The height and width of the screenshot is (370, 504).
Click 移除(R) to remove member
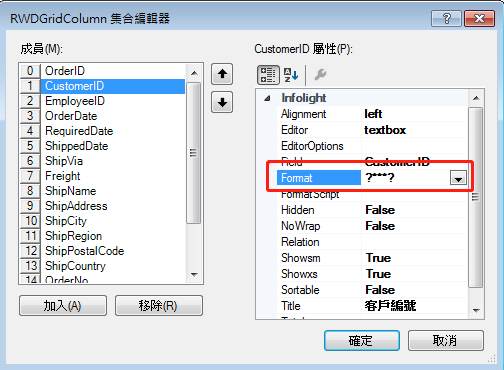(159, 305)
